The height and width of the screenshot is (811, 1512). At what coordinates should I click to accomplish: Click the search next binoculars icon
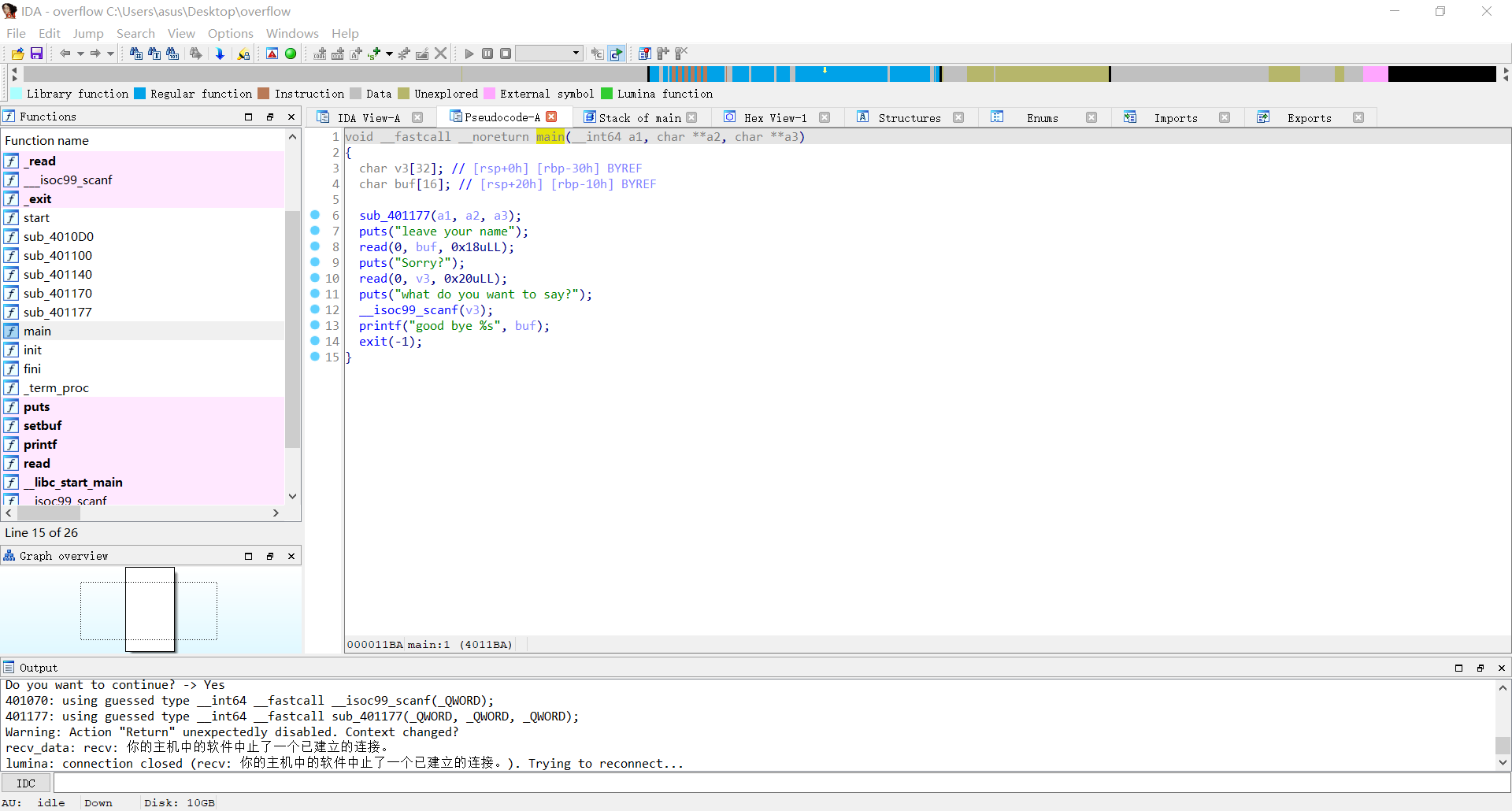195,54
